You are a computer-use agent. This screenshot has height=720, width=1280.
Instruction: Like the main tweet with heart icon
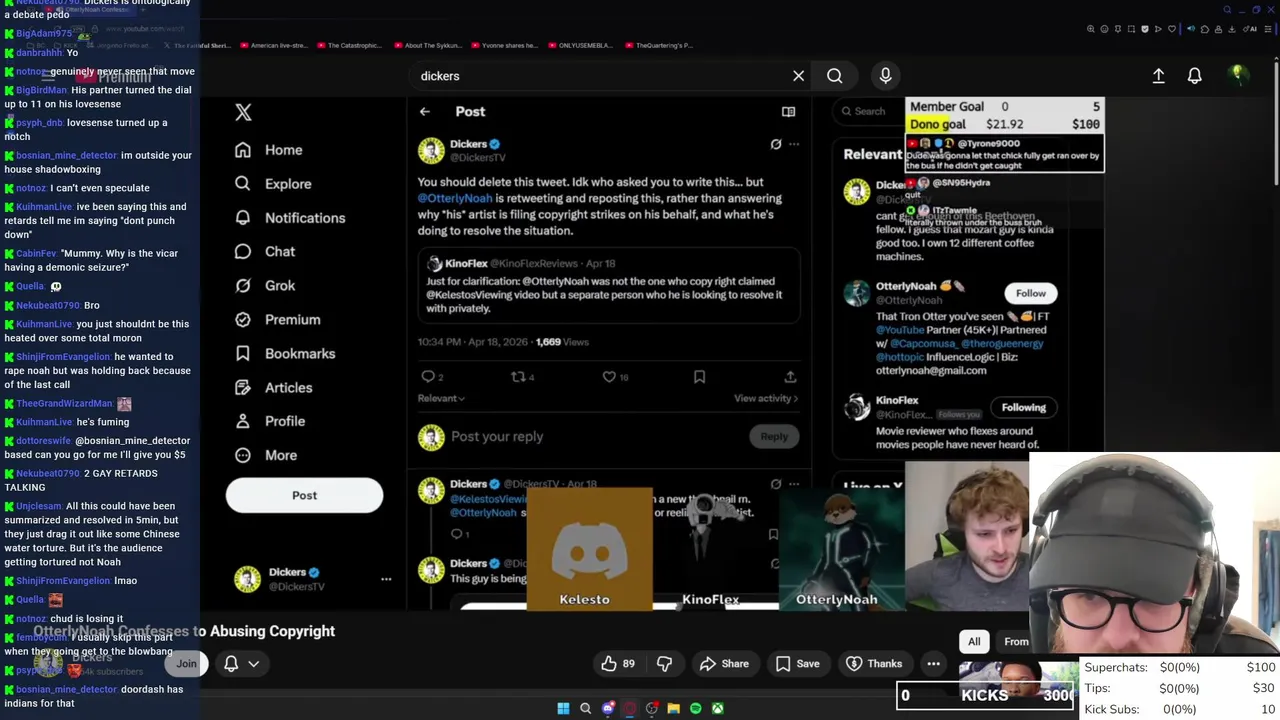(x=609, y=377)
